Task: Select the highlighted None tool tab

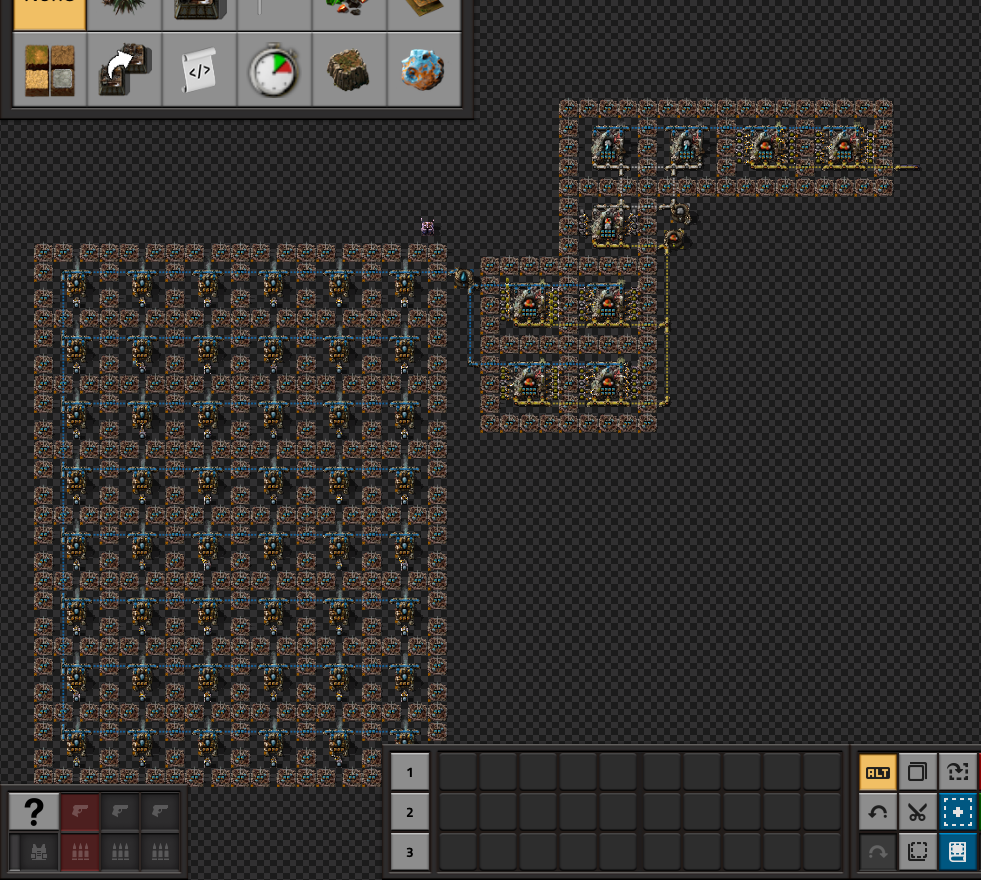Action: pos(49,14)
